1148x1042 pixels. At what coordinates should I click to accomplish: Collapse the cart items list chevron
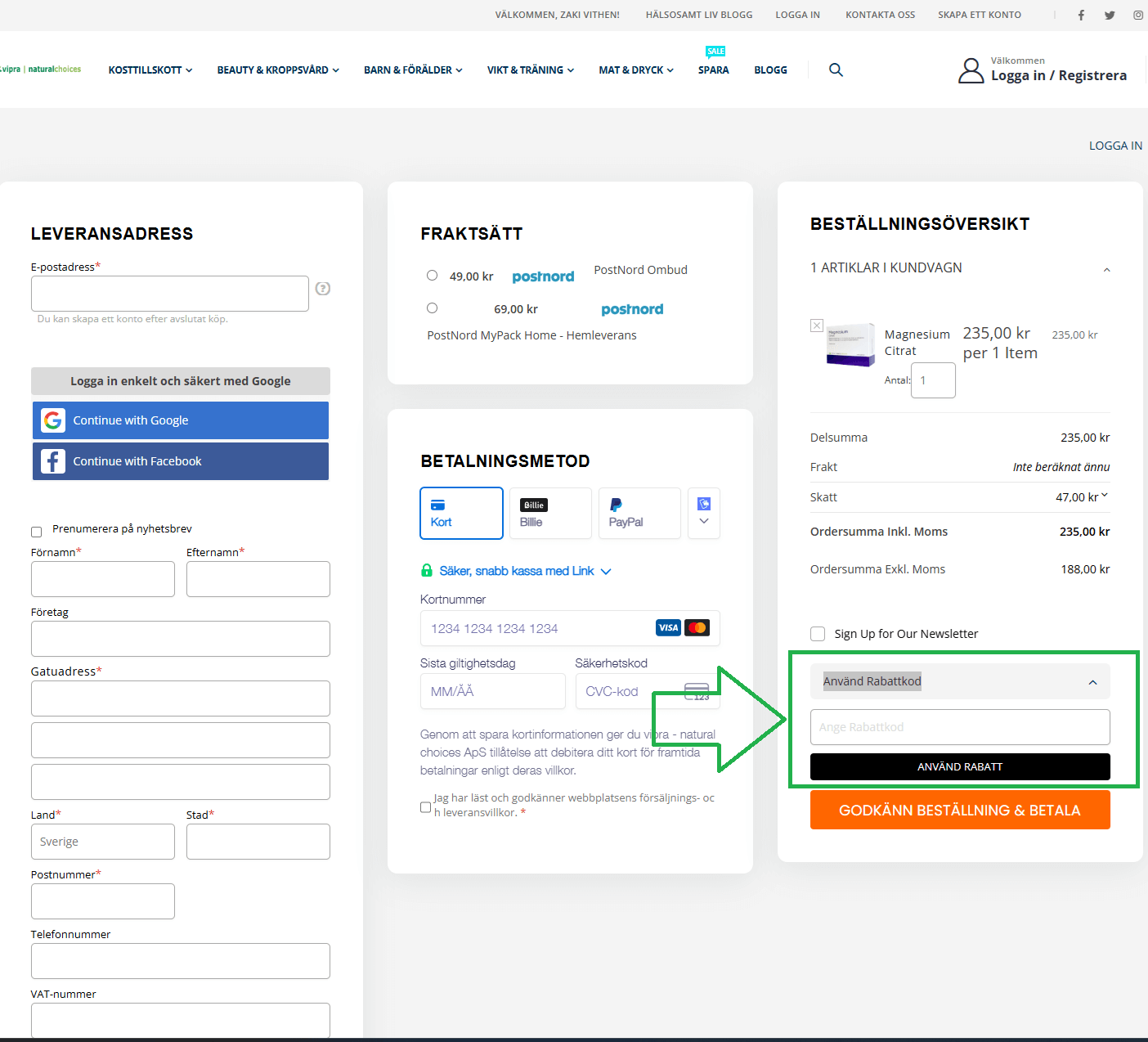pyautogui.click(x=1106, y=270)
